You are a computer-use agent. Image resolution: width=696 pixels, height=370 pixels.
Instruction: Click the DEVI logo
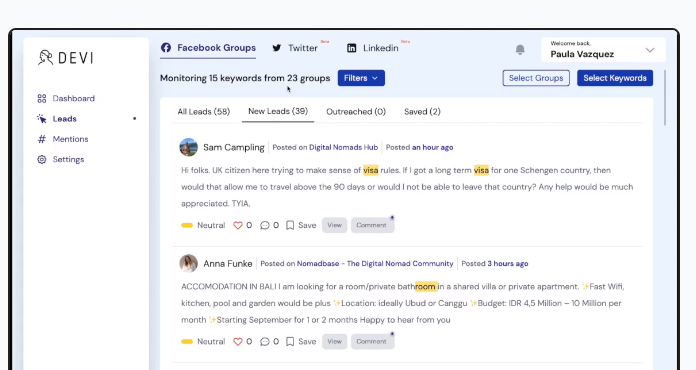click(66, 58)
